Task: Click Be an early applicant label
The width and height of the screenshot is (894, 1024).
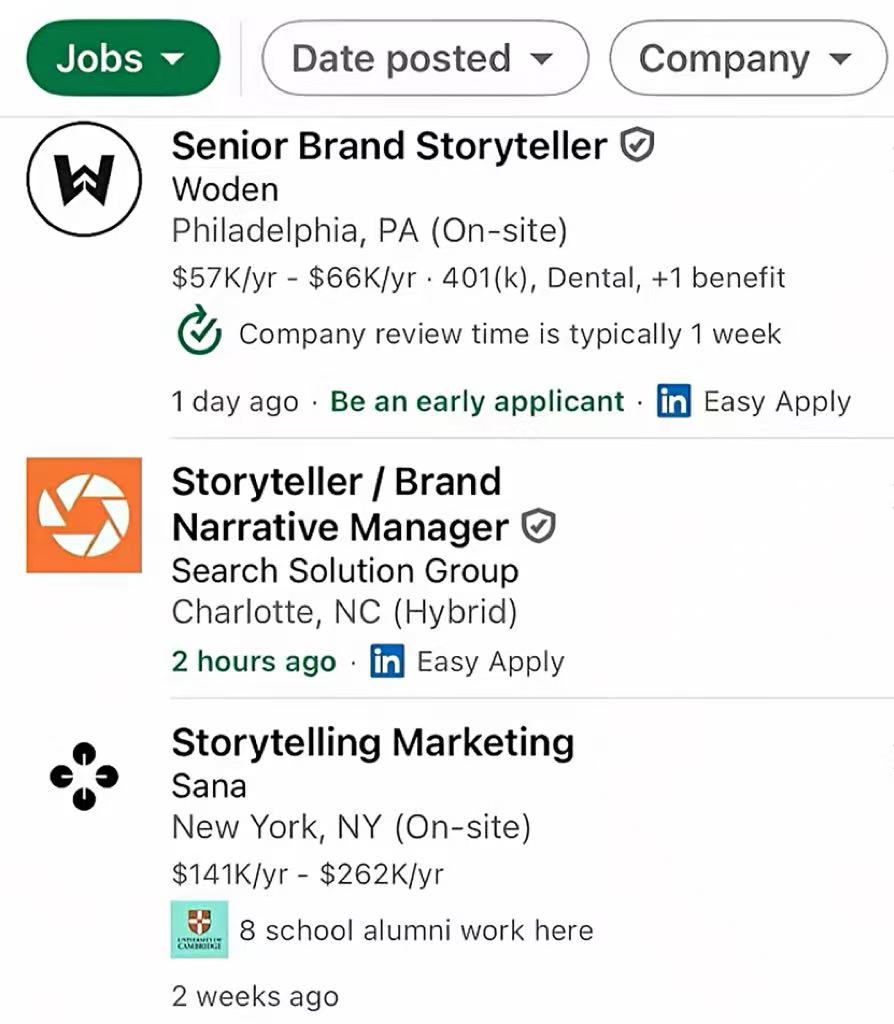Action: click(477, 402)
